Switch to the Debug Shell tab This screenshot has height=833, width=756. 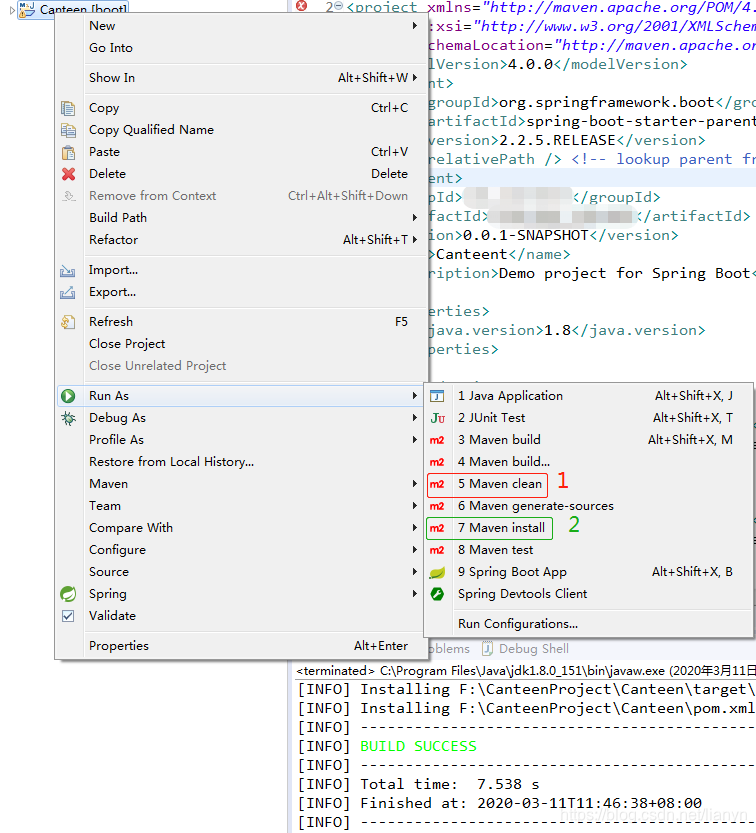(x=525, y=649)
